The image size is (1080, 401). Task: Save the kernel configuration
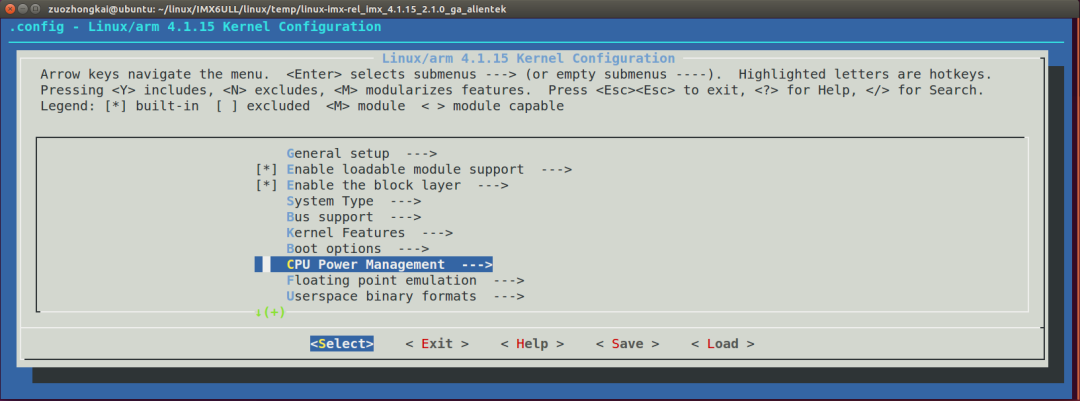(x=627, y=344)
